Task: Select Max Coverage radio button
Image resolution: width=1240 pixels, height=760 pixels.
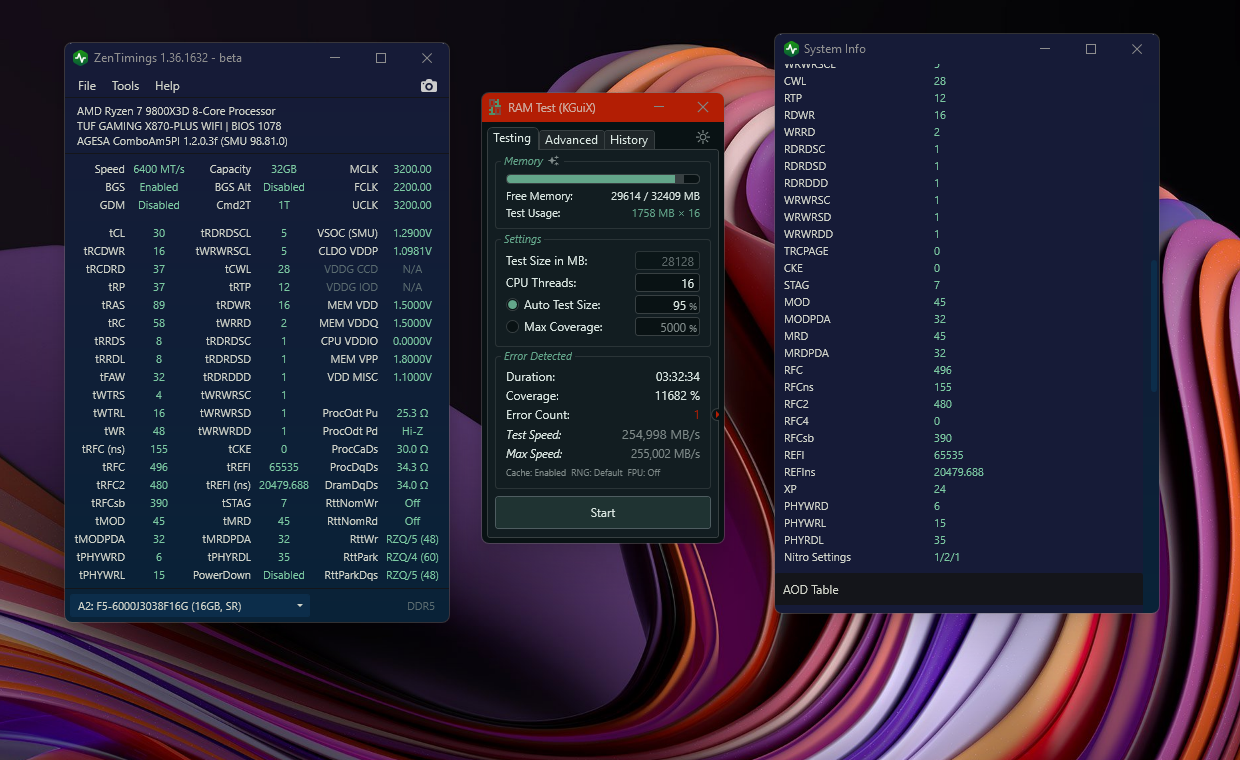Action: point(513,327)
